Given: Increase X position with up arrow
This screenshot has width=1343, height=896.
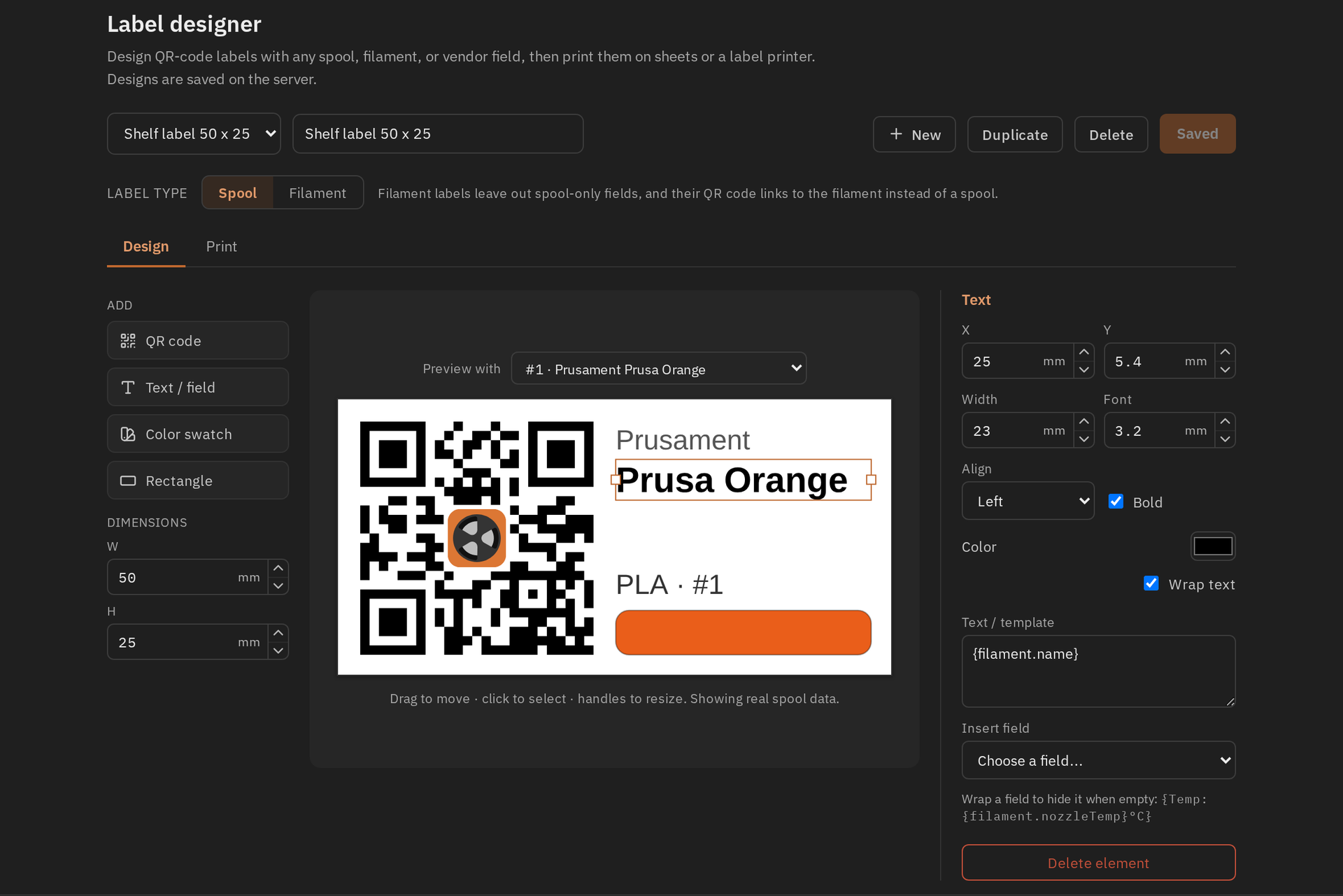Looking at the screenshot, I should (x=1084, y=352).
